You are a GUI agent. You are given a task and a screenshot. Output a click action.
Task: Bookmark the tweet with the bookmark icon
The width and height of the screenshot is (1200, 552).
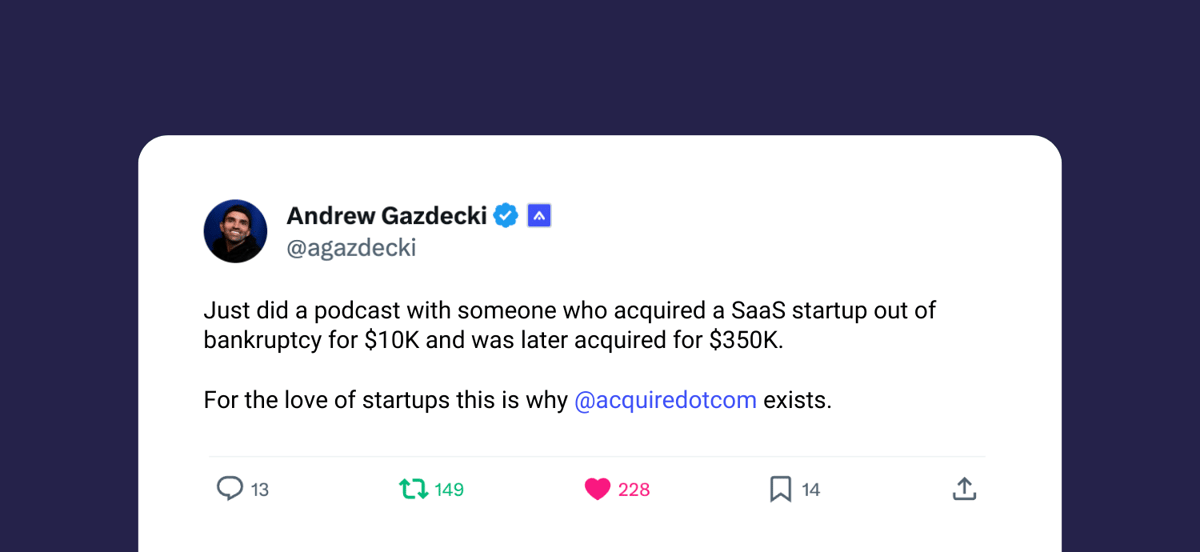pos(781,489)
